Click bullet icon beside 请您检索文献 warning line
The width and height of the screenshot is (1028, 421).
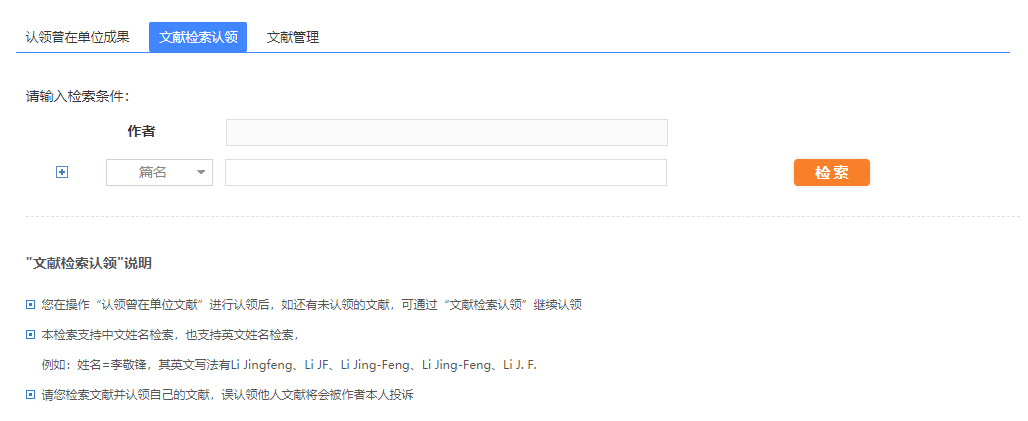pos(31,395)
